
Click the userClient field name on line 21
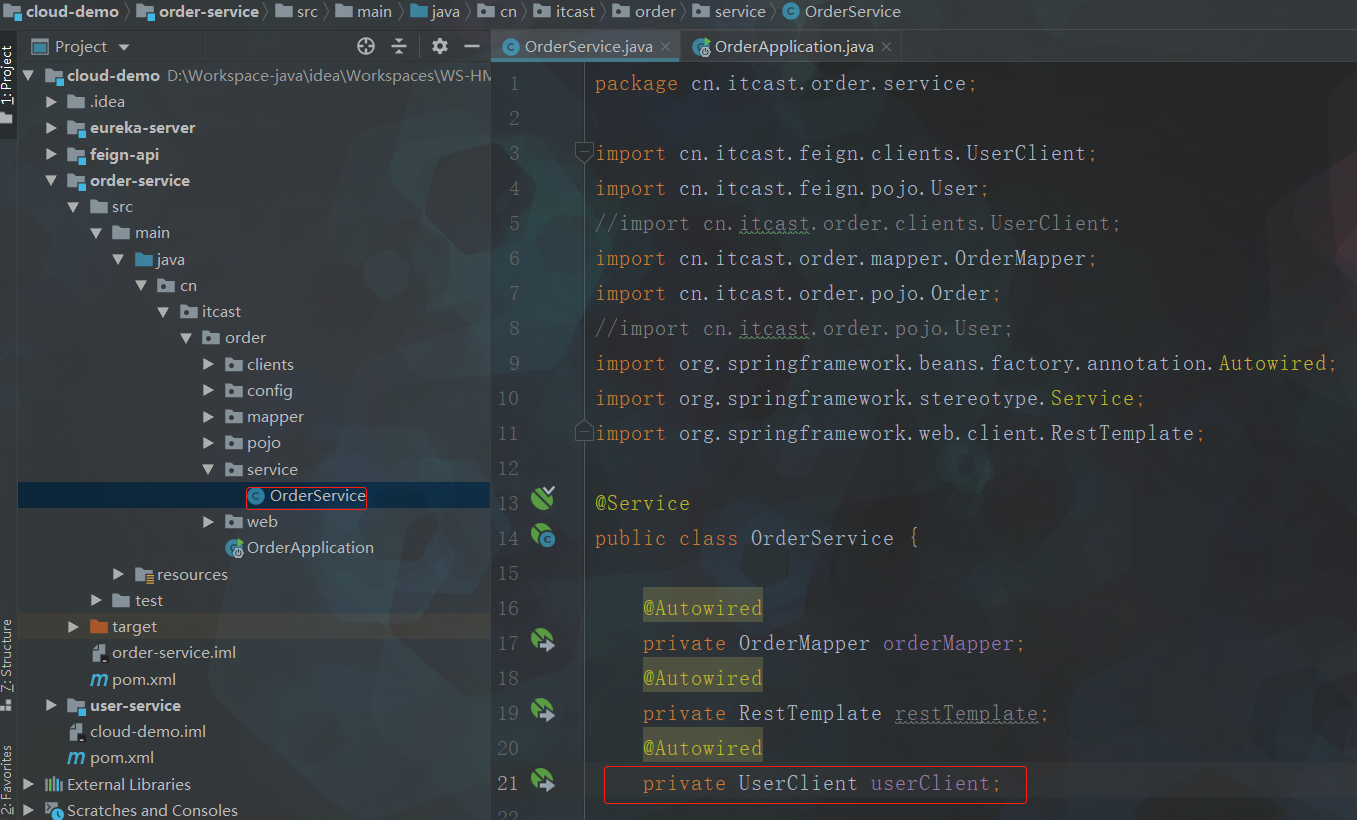[929, 783]
